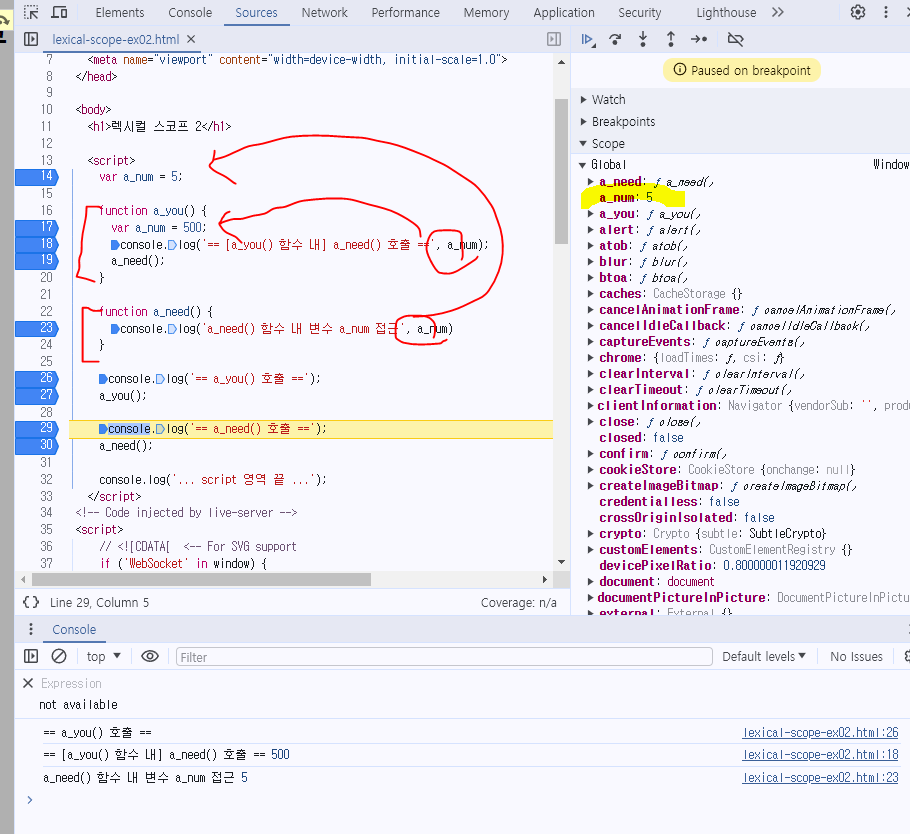910x834 pixels.
Task: Click the No Issues label
Action: 856,656
